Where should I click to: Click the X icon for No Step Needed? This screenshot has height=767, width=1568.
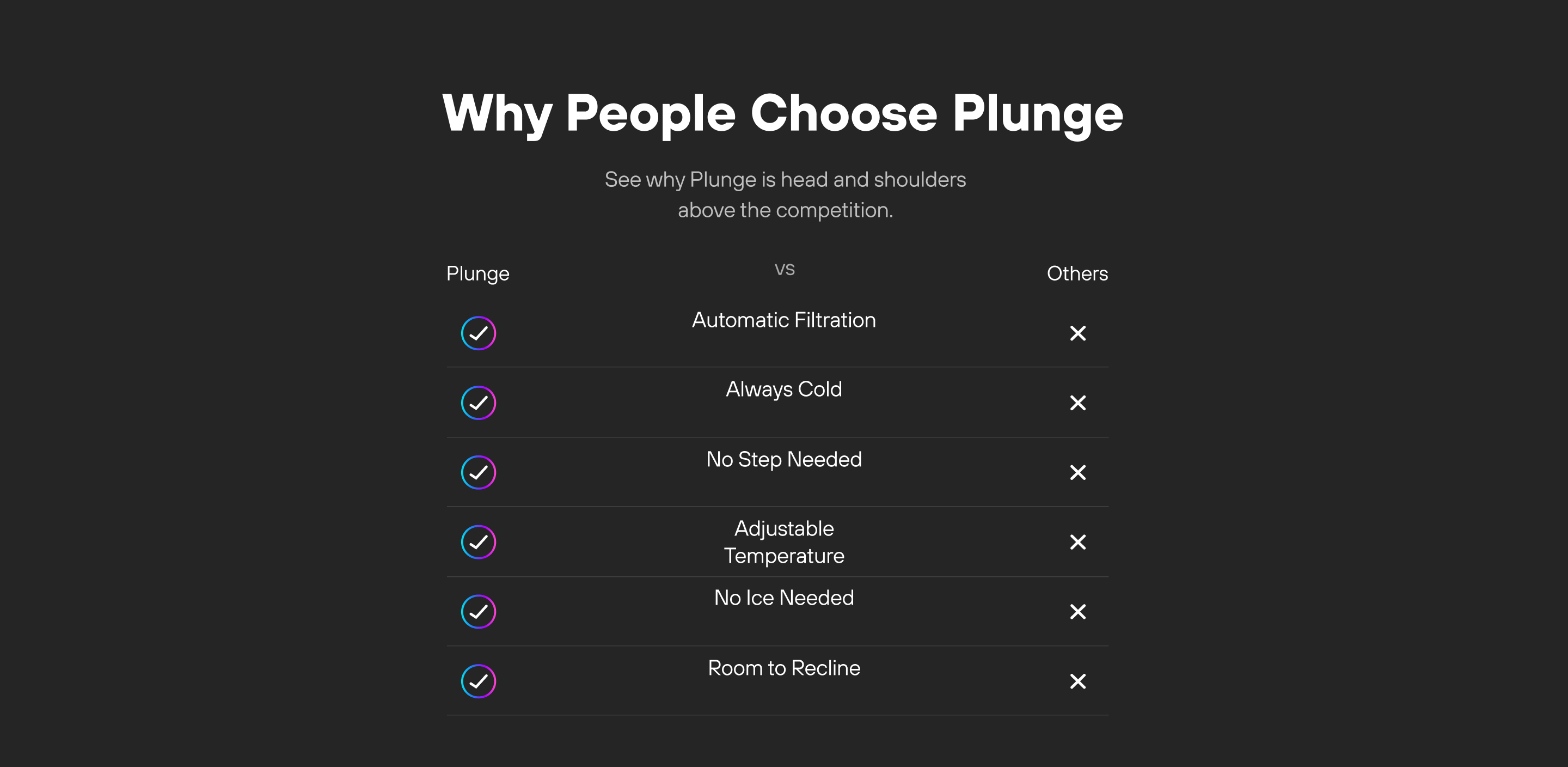point(1077,472)
